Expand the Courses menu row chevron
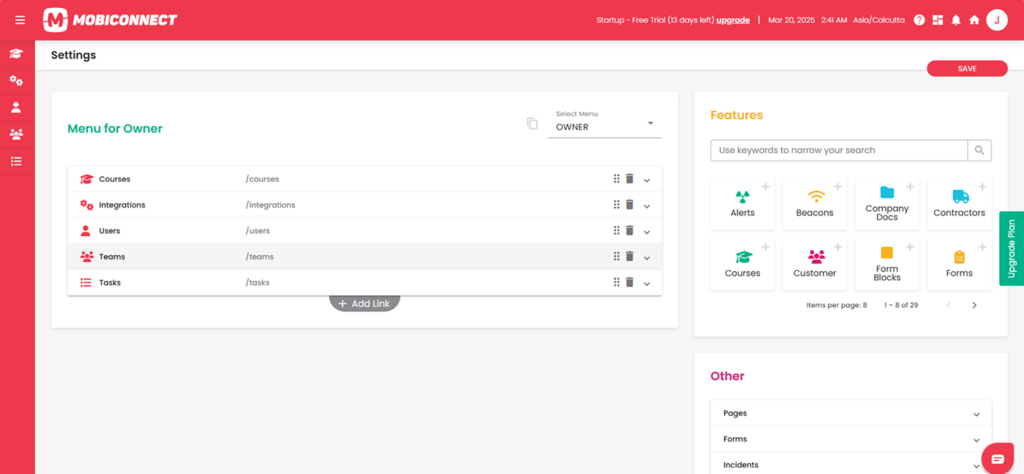The image size is (1024, 474). click(x=647, y=180)
